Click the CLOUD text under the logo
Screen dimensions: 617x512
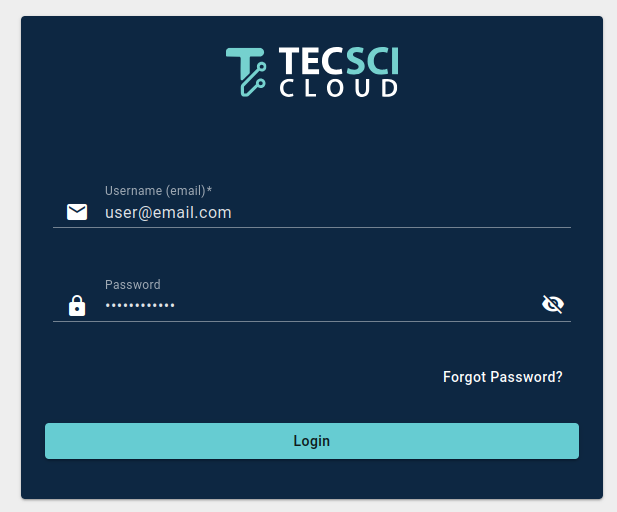pyautogui.click(x=338, y=89)
